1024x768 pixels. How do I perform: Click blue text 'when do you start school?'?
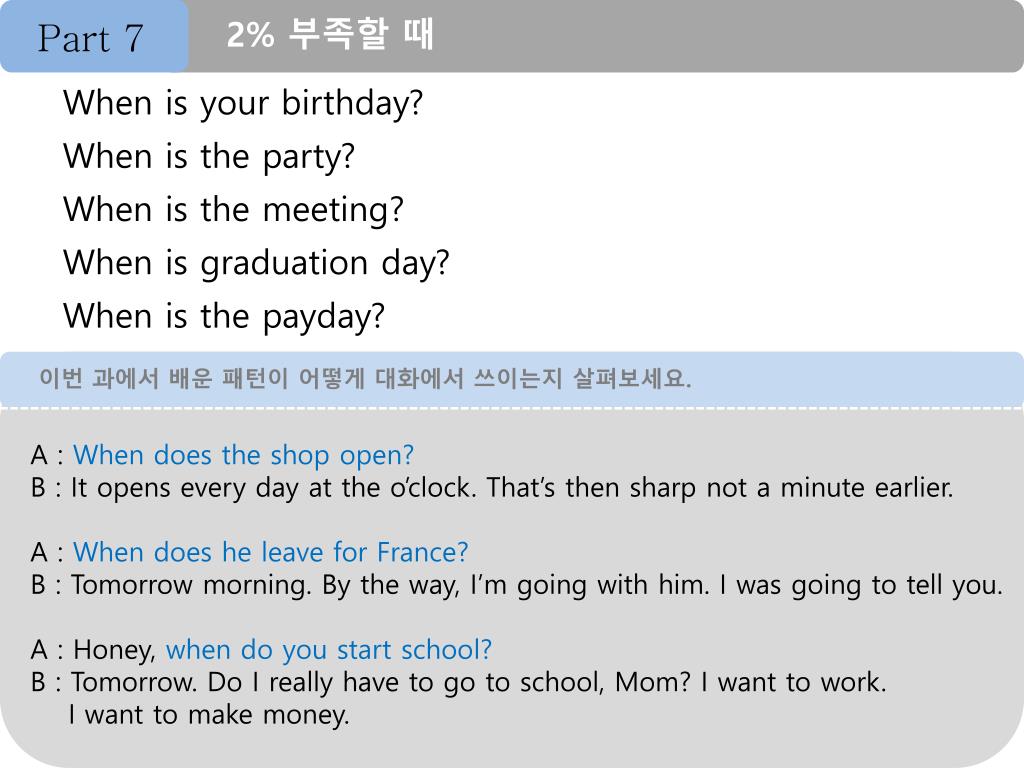pyautogui.click(x=329, y=650)
